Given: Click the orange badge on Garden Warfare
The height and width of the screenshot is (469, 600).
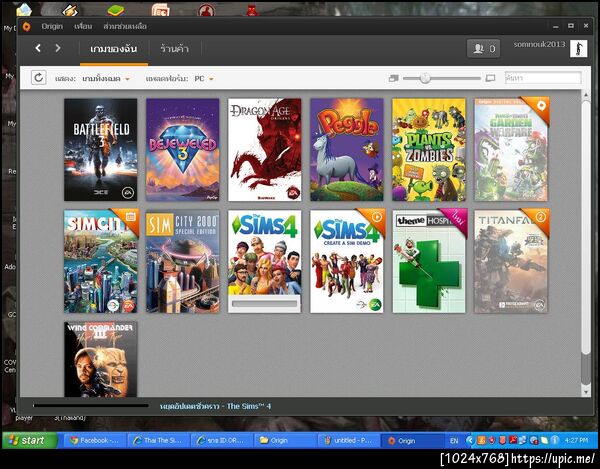Looking at the screenshot, I should 539,107.
